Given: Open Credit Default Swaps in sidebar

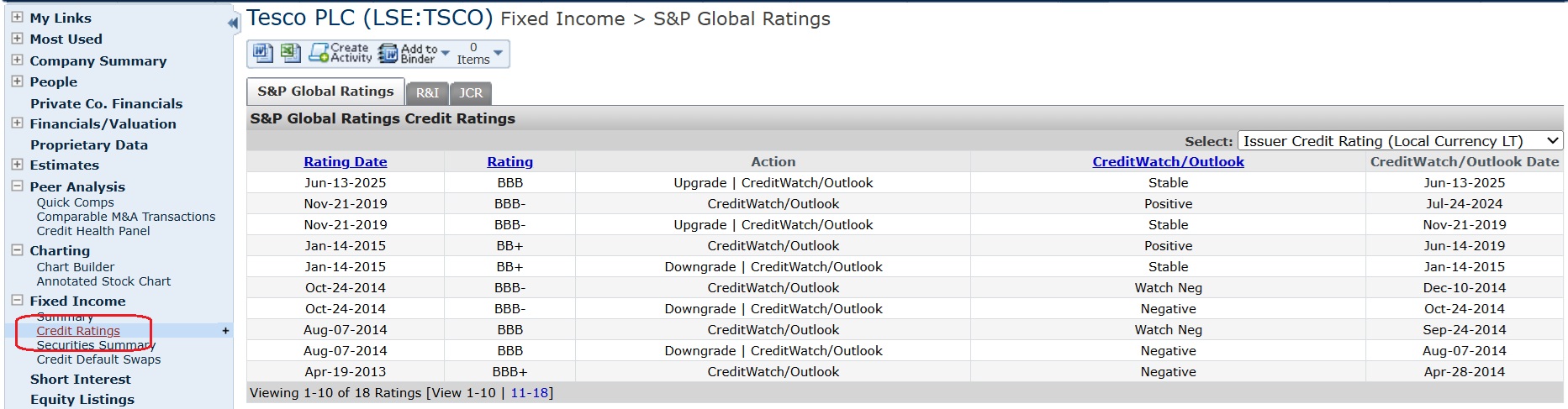Looking at the screenshot, I should click(98, 359).
